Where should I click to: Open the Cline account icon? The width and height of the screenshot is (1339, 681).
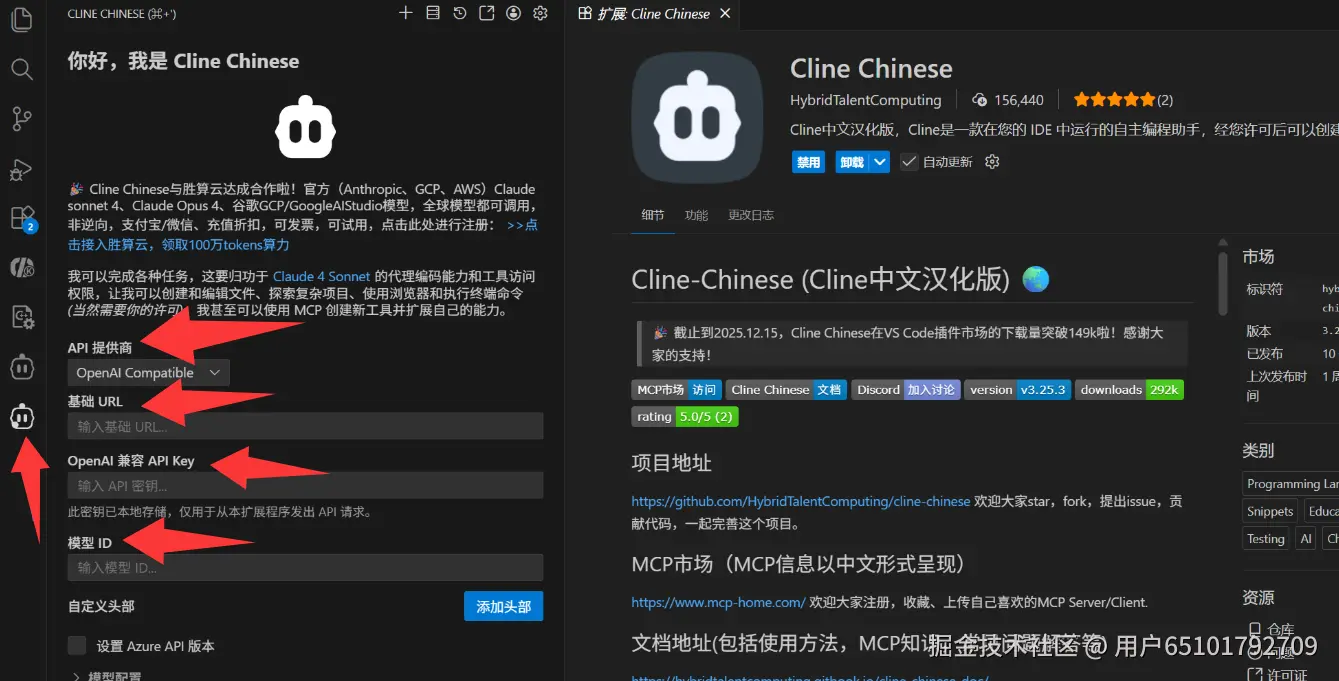click(513, 13)
